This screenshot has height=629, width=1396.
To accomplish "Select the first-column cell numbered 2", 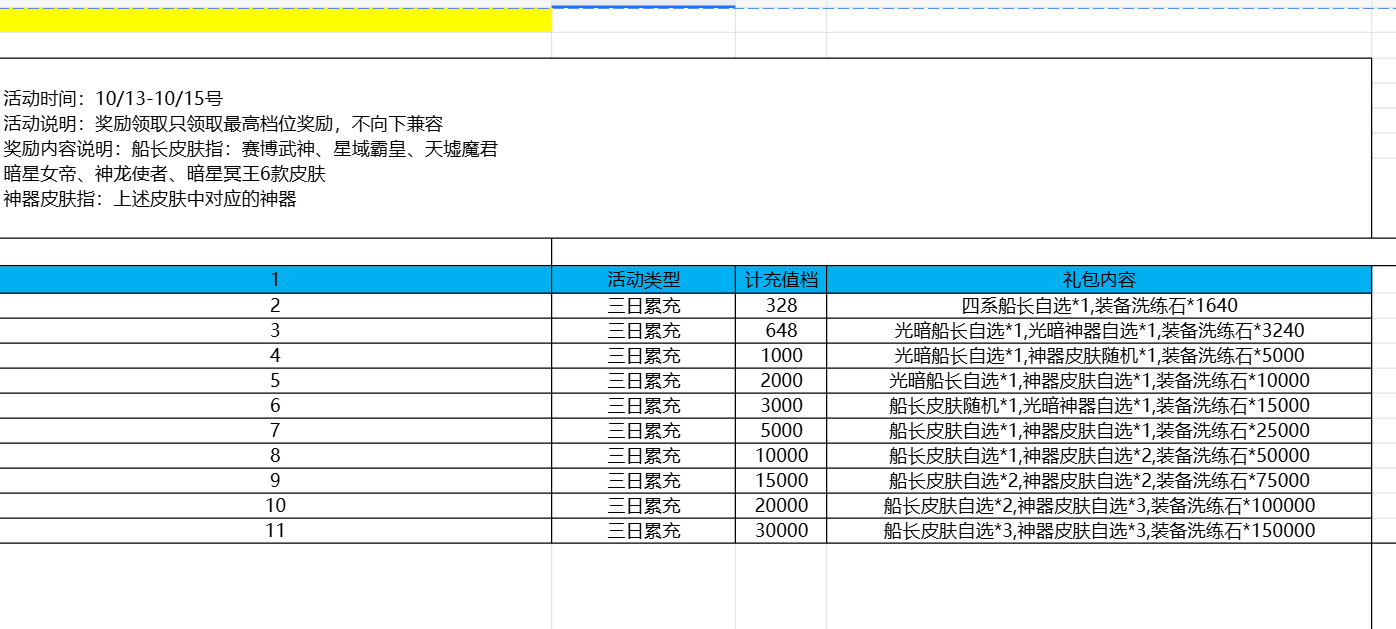I will (275, 306).
